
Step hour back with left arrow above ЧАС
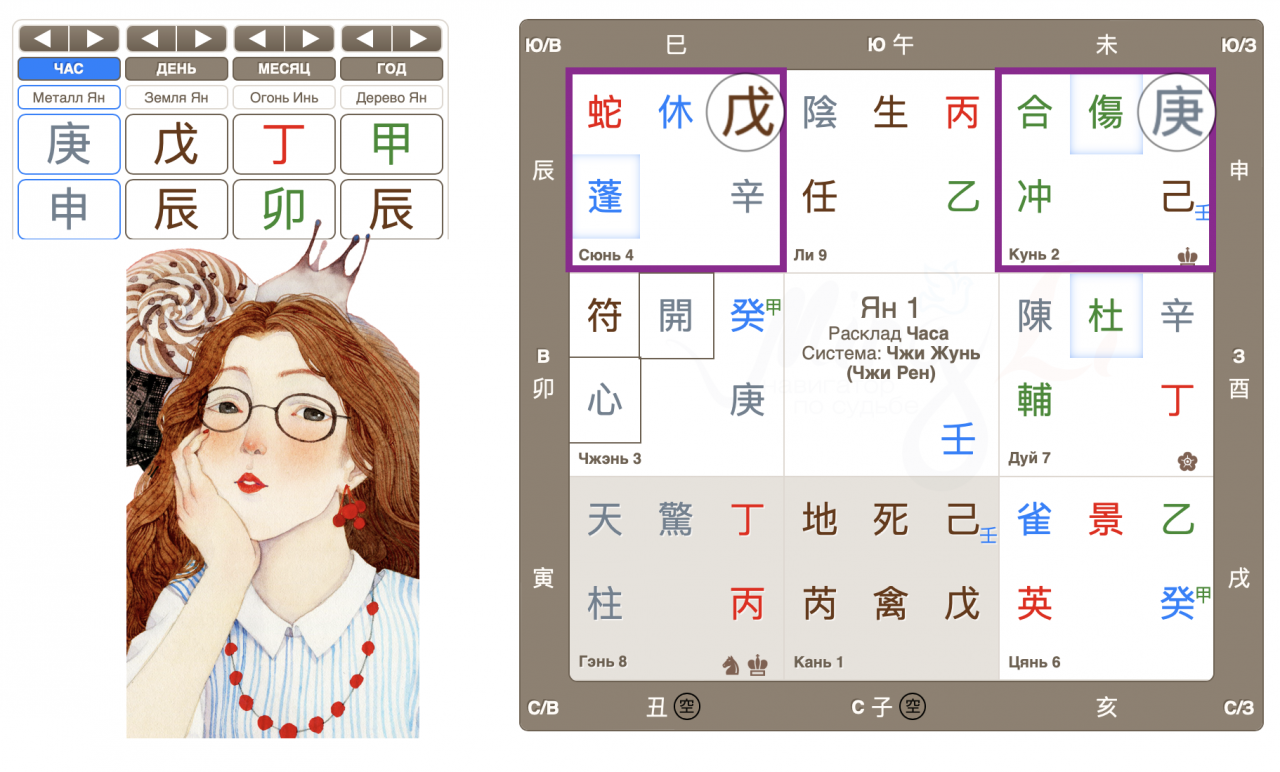pyautogui.click(x=43, y=39)
